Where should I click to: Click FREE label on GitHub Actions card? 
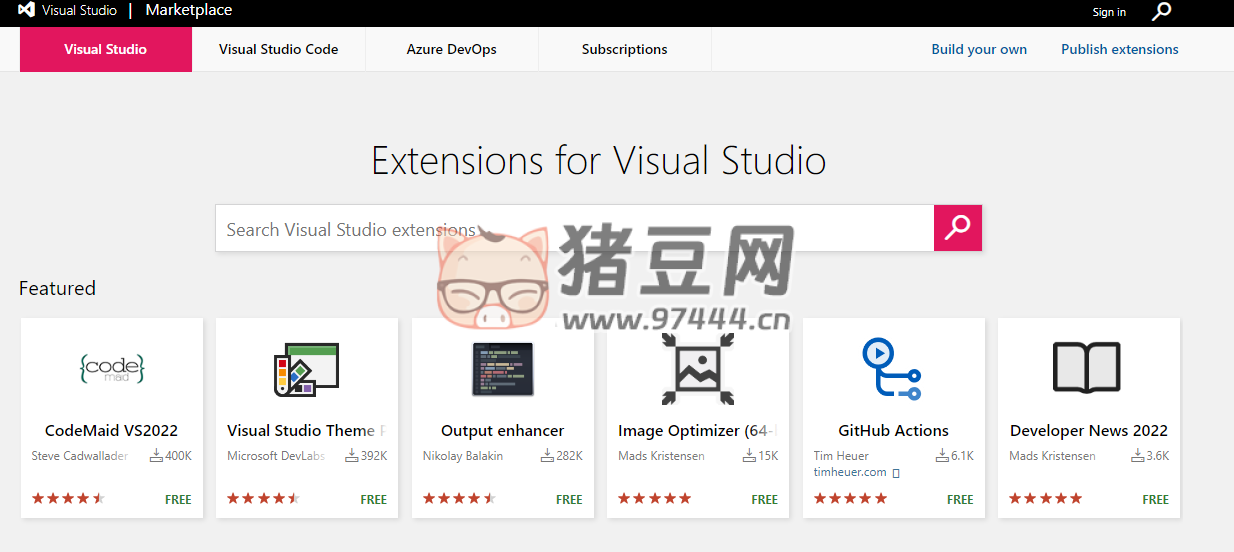tap(960, 499)
